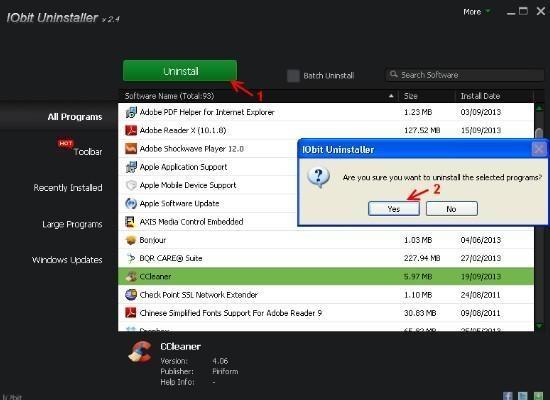Screen dimensions: 550x400
Task: Click the Adobe Shockwave Player icon
Action: click(x=131, y=149)
